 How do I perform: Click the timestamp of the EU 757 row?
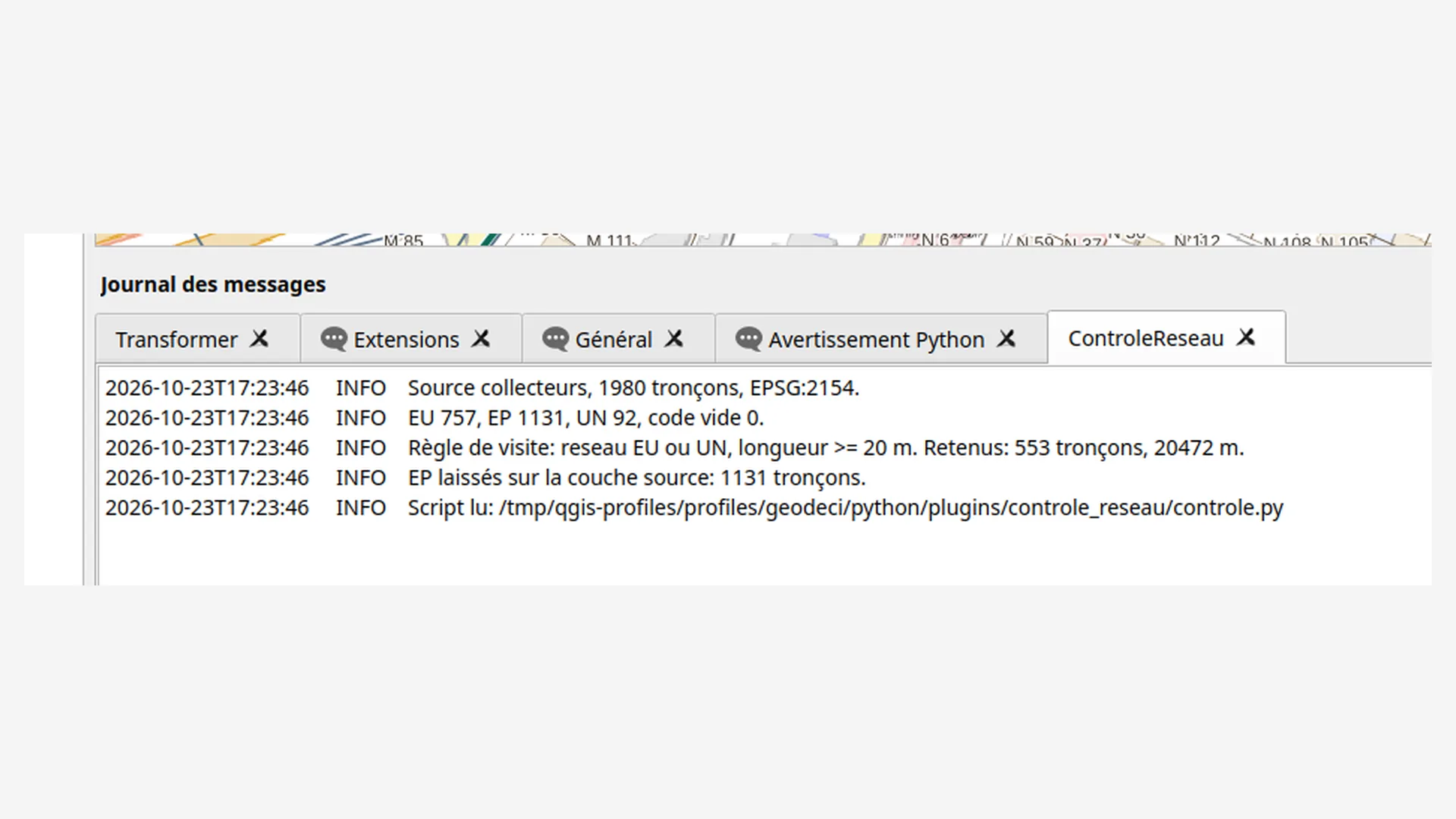coord(207,418)
